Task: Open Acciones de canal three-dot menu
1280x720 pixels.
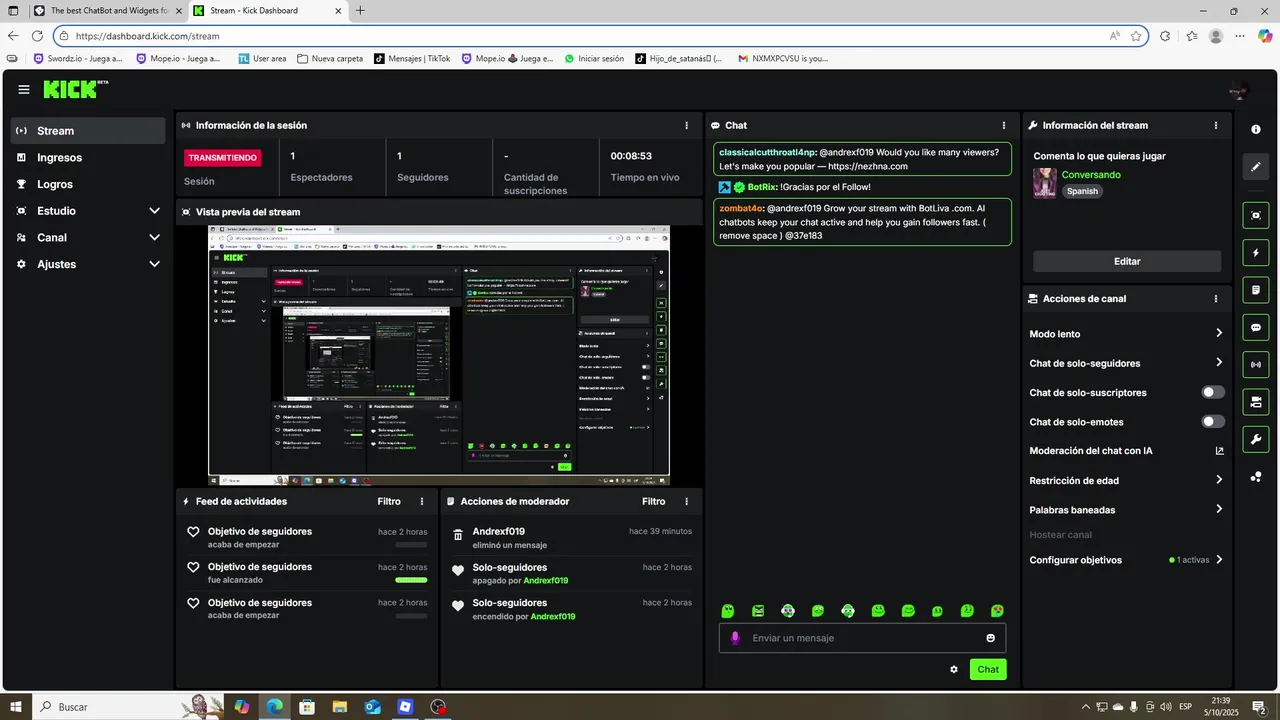Action: pos(1216,299)
